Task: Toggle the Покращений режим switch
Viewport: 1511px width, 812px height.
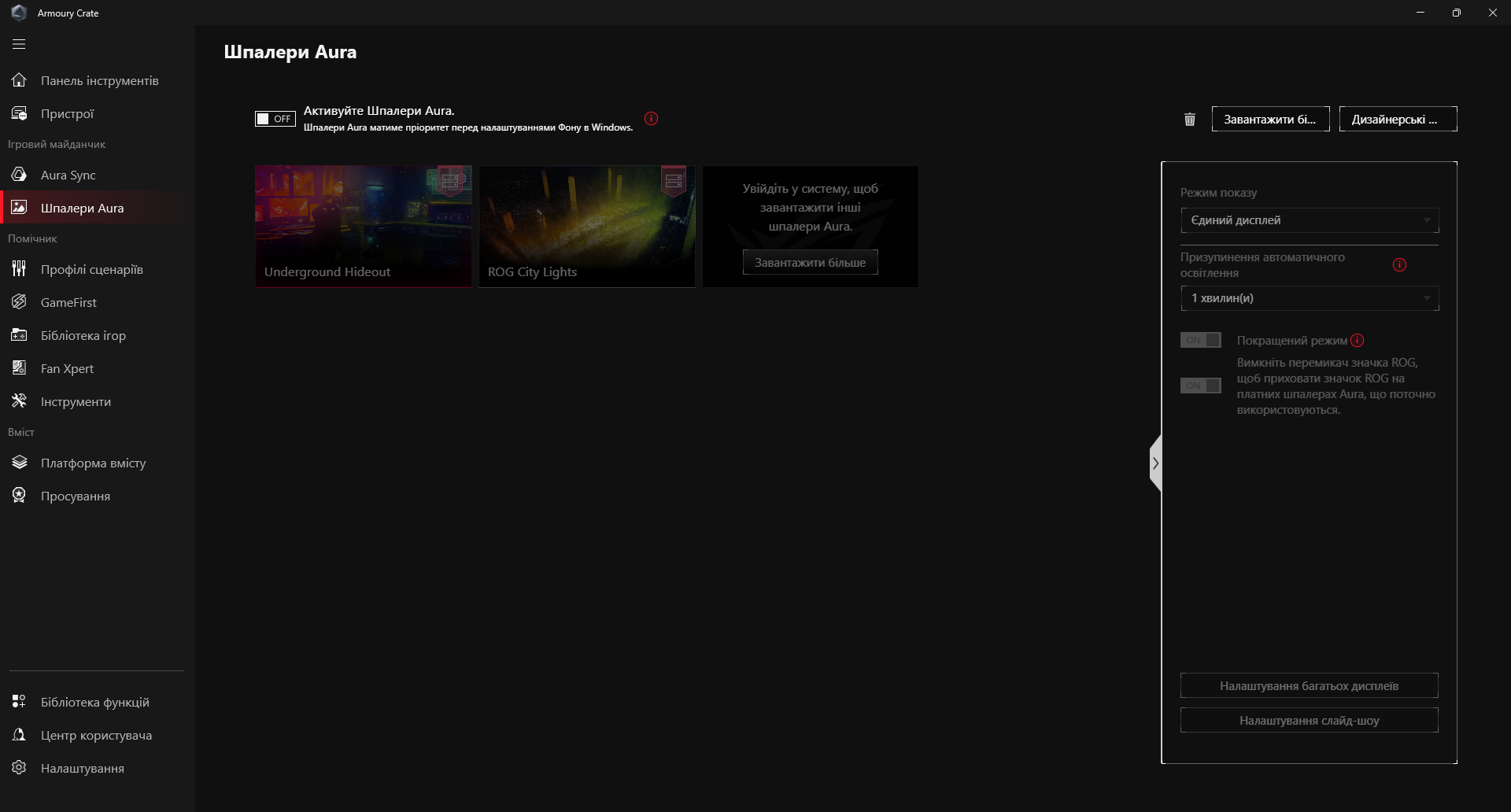Action: click(x=1200, y=340)
